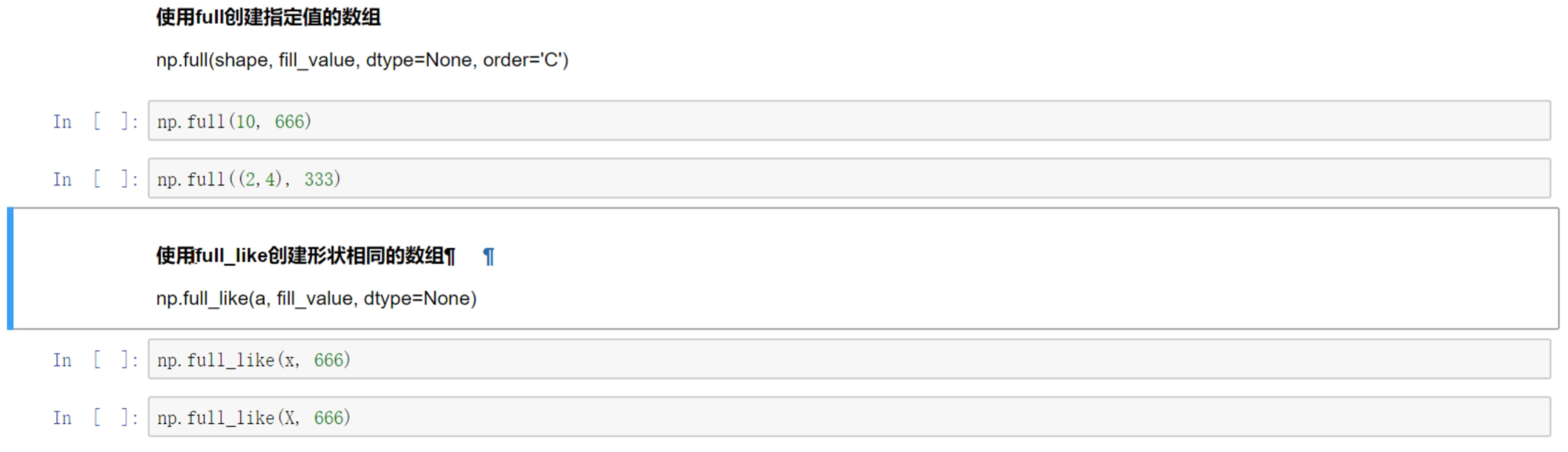The image size is (1568, 452).
Task: Click the heading 使用full_like创建形状相同的数组
Action: (304, 256)
